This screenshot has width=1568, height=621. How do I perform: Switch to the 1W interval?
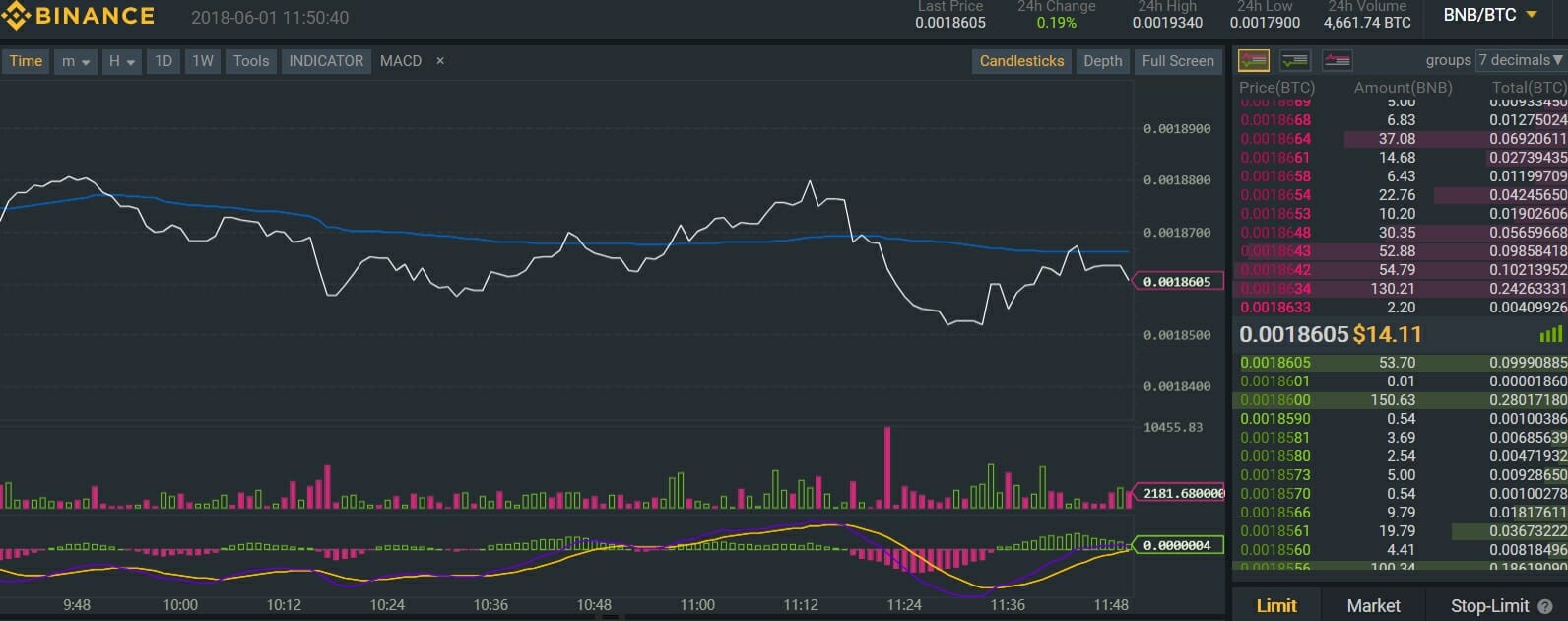point(203,61)
